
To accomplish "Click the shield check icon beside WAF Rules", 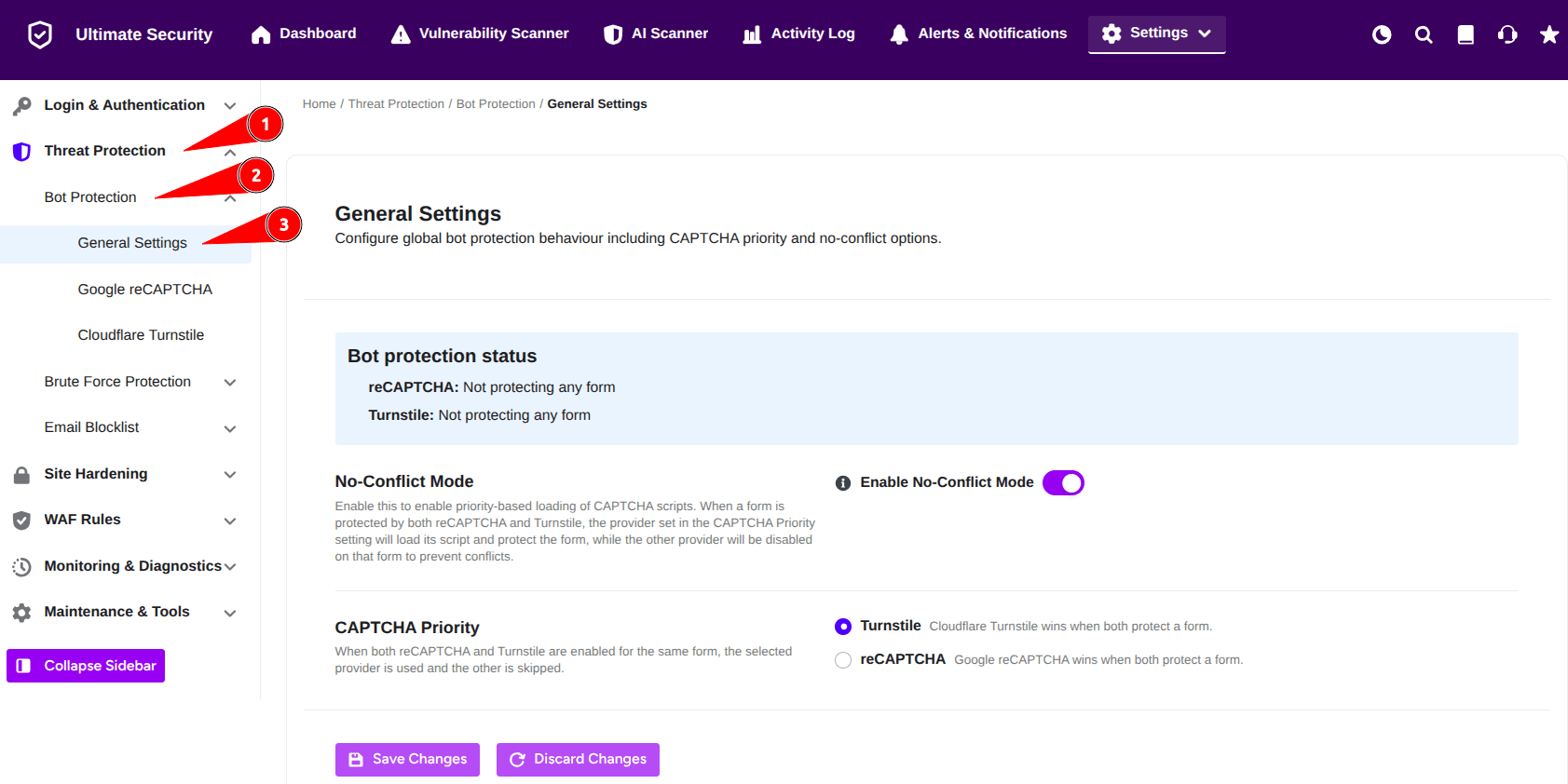I will click(21, 520).
